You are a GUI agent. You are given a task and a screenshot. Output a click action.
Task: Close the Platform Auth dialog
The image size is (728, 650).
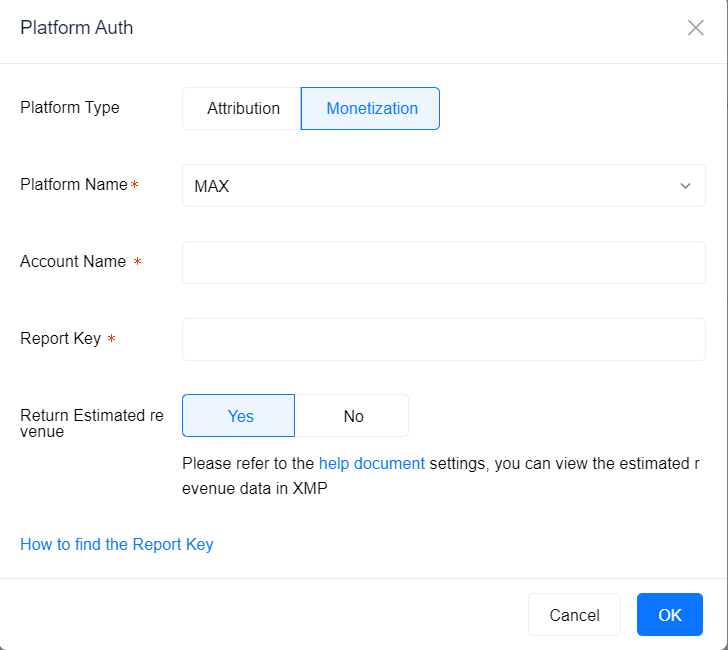(695, 28)
